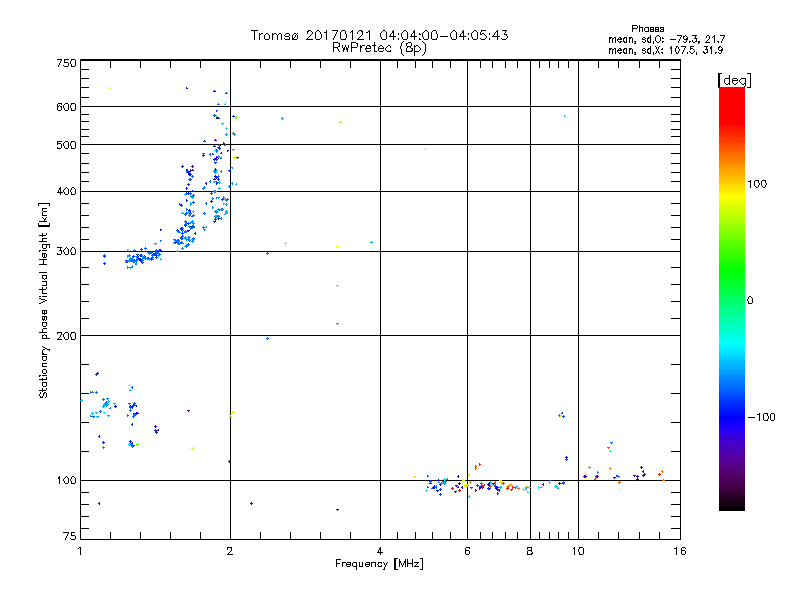This screenshot has width=800, height=600.
Task: Click the '[deg]' colorbar unit label
Action: pyautogui.click(x=734, y=80)
